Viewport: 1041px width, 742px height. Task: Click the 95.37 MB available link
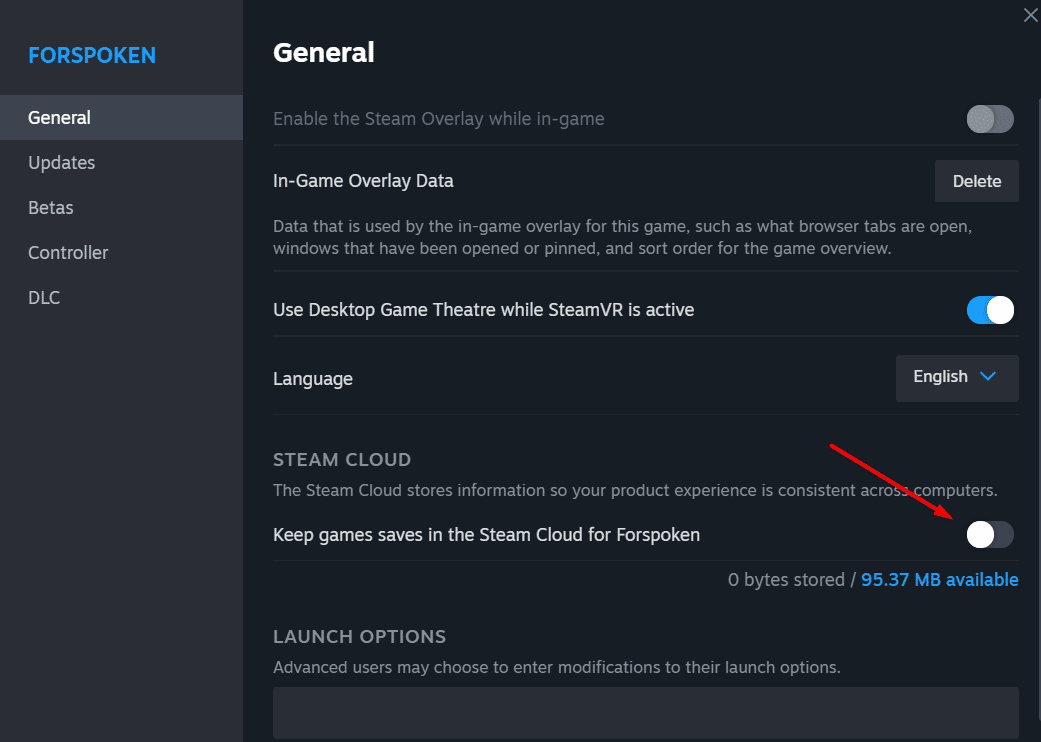pyautogui.click(x=940, y=580)
